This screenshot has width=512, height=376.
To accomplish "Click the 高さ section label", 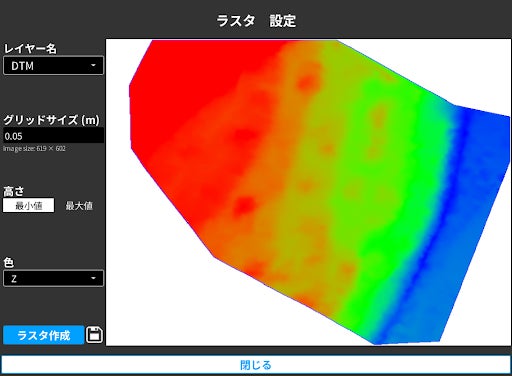I will point(14,191).
